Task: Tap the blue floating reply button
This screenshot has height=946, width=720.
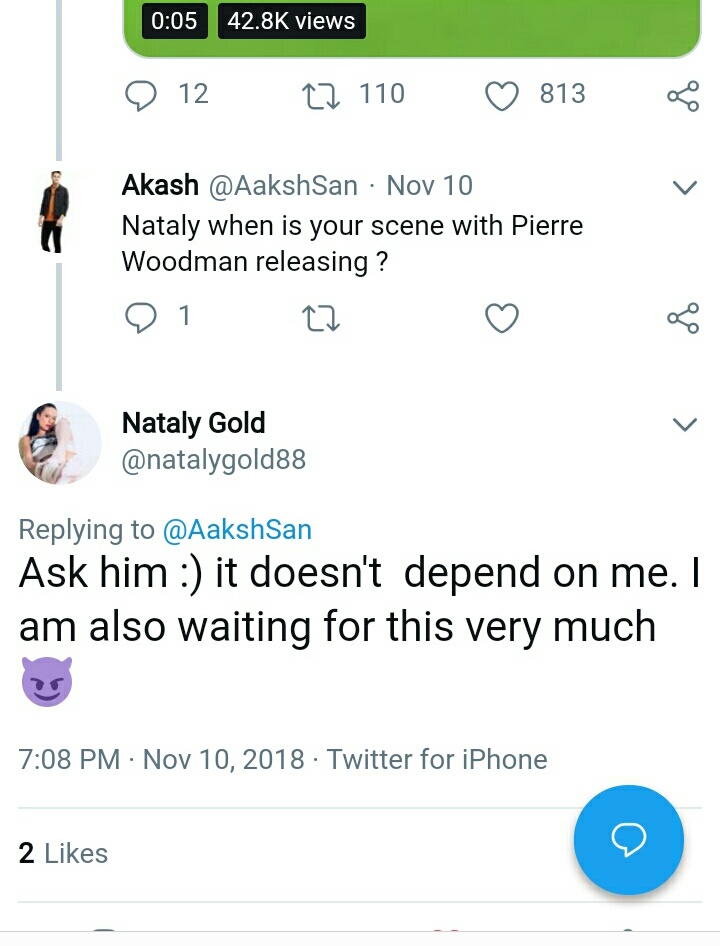Action: pos(628,840)
